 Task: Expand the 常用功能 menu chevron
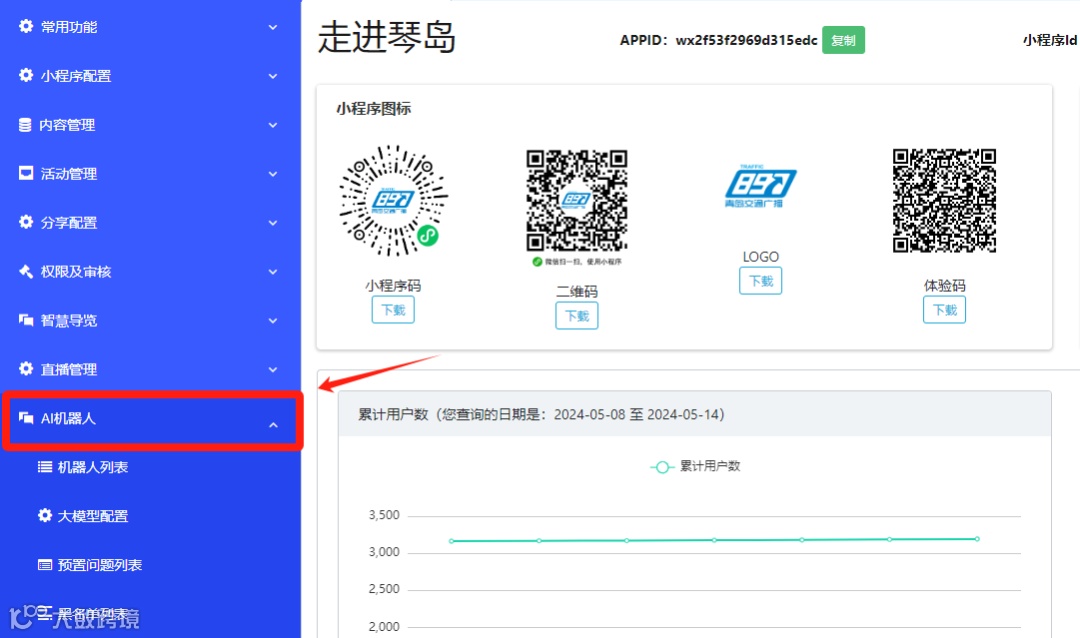(x=273, y=28)
